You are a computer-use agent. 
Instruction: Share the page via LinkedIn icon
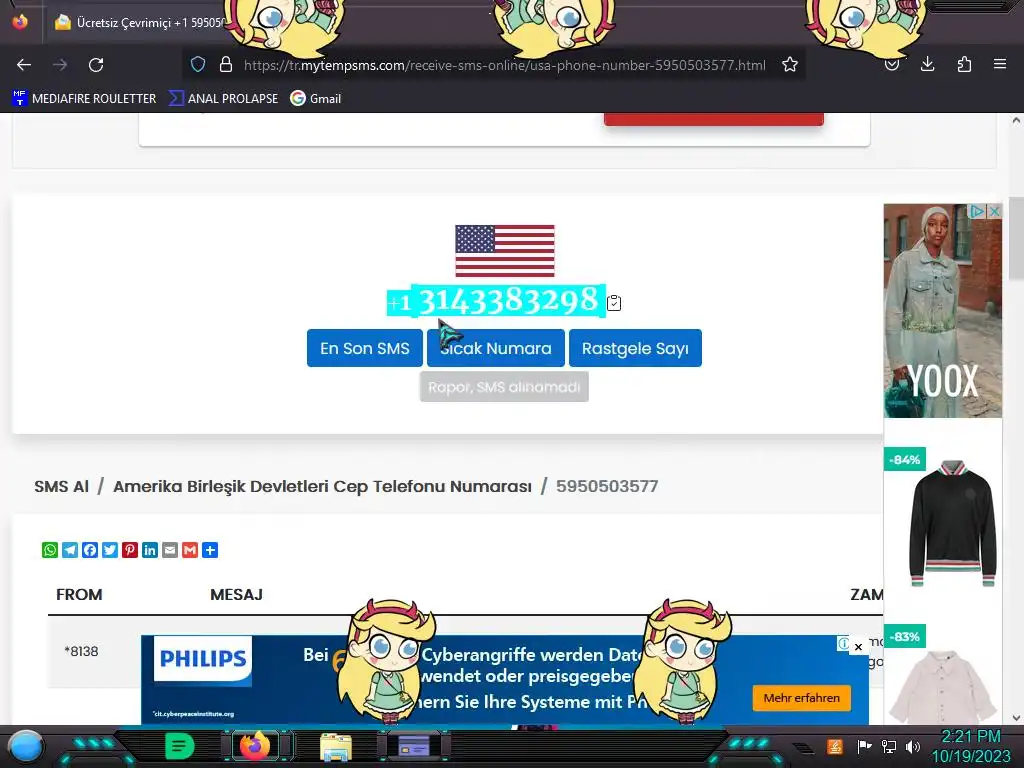[150, 550]
